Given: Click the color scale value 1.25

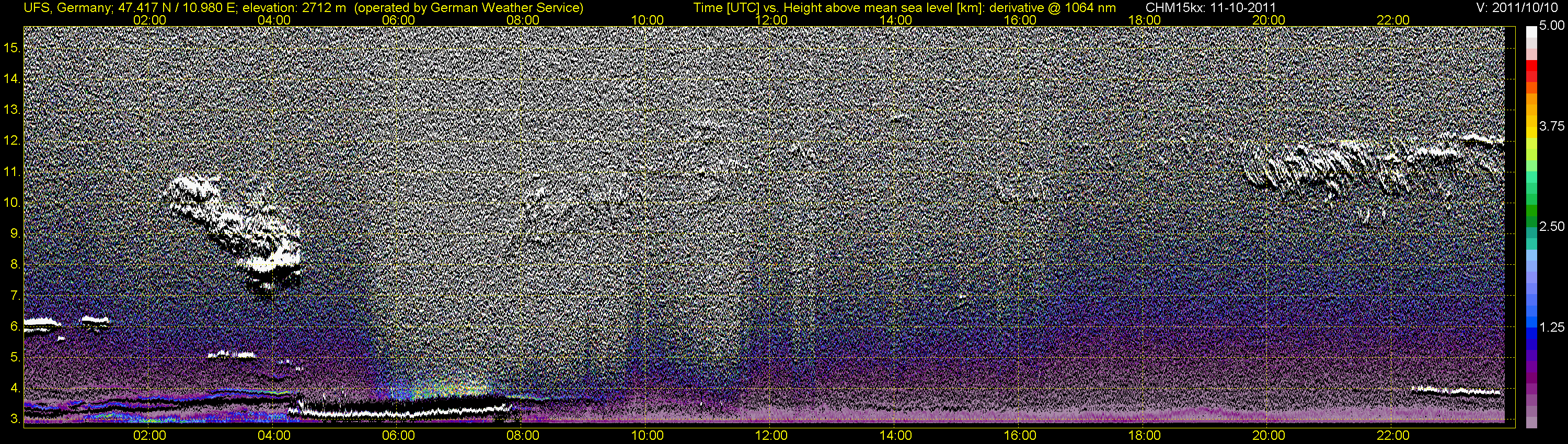Looking at the screenshot, I should click(1552, 327).
